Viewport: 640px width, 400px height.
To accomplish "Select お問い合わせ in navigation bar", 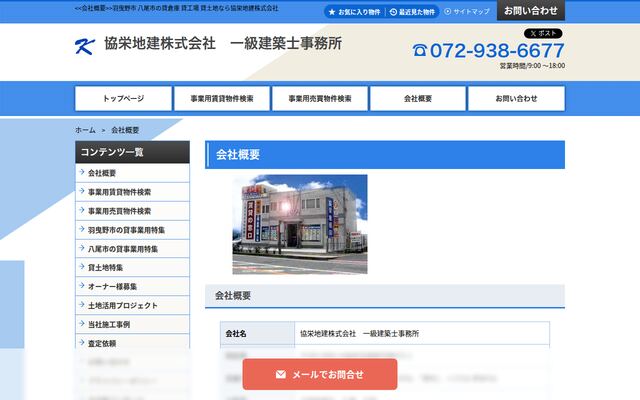I will click(x=516, y=98).
